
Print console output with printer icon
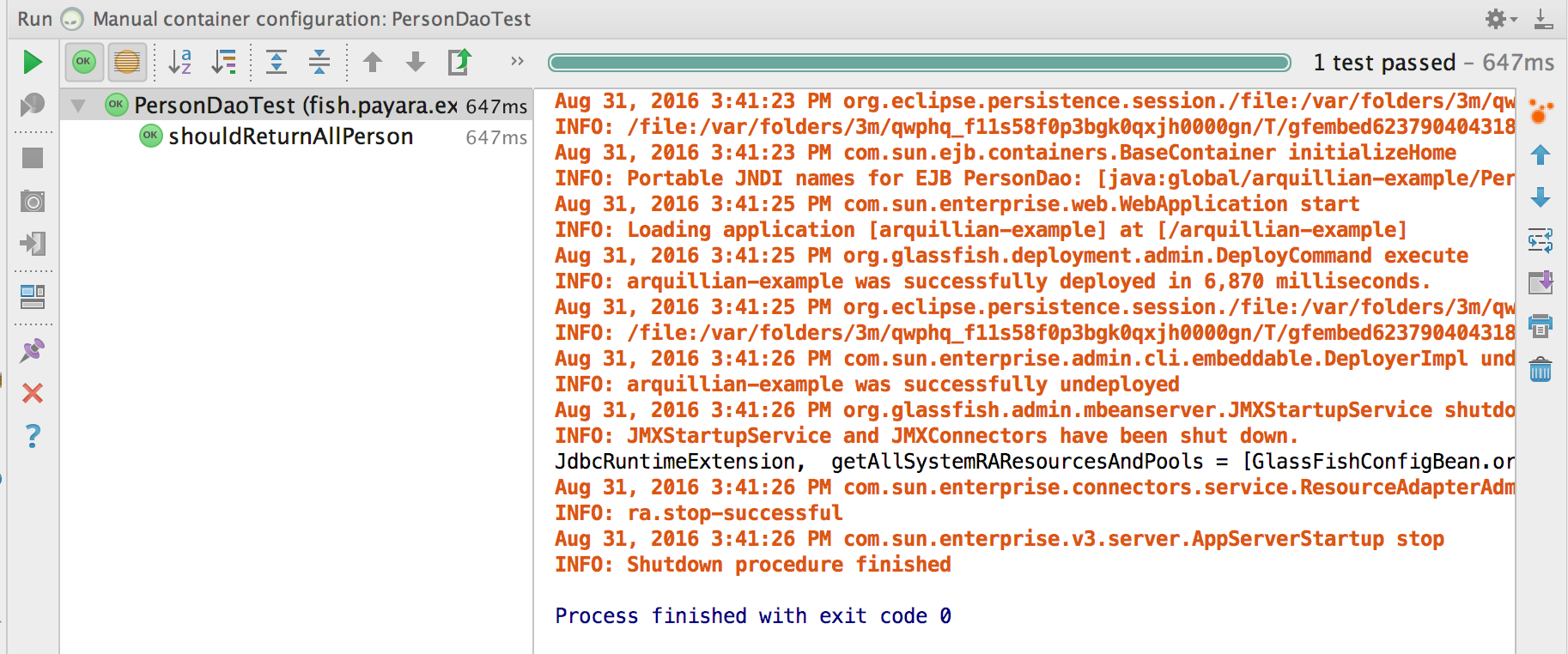(1541, 326)
